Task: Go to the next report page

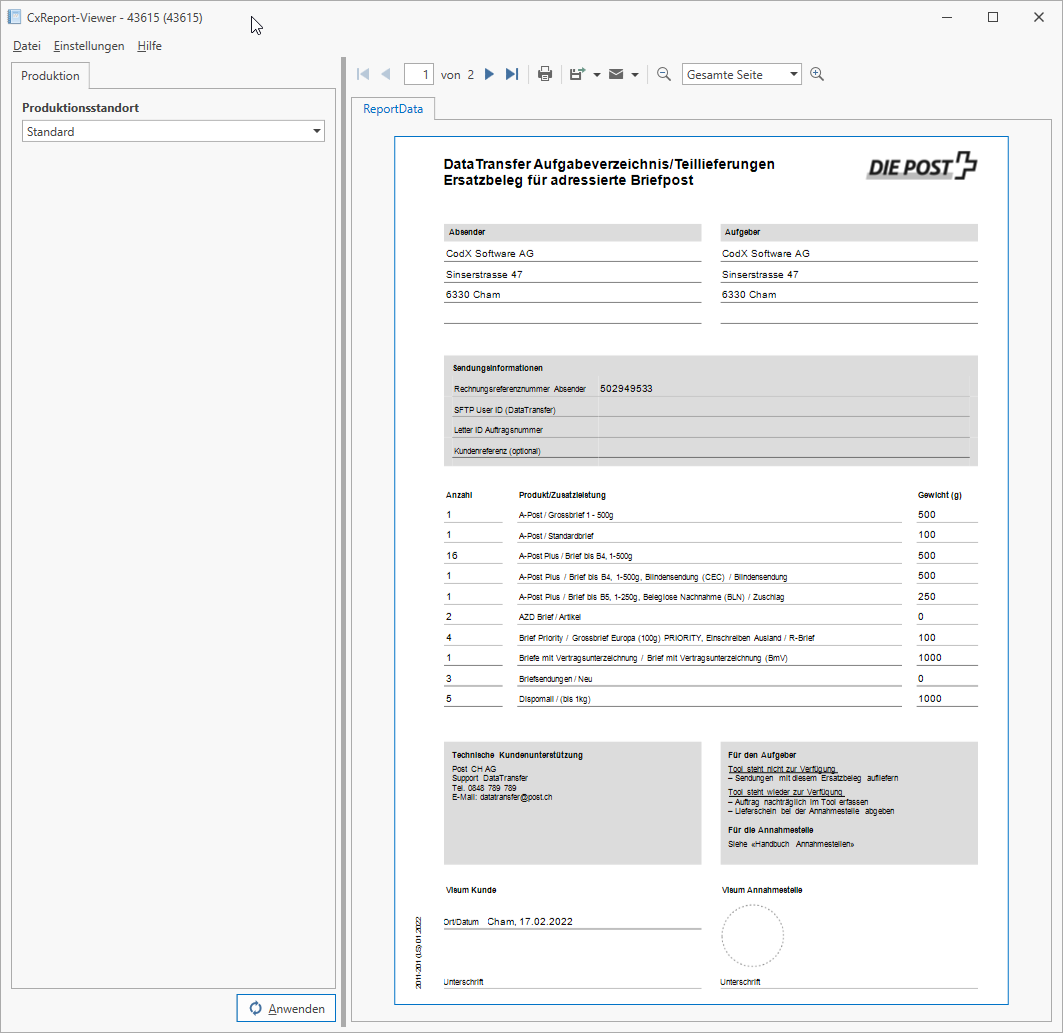Action: (490, 74)
